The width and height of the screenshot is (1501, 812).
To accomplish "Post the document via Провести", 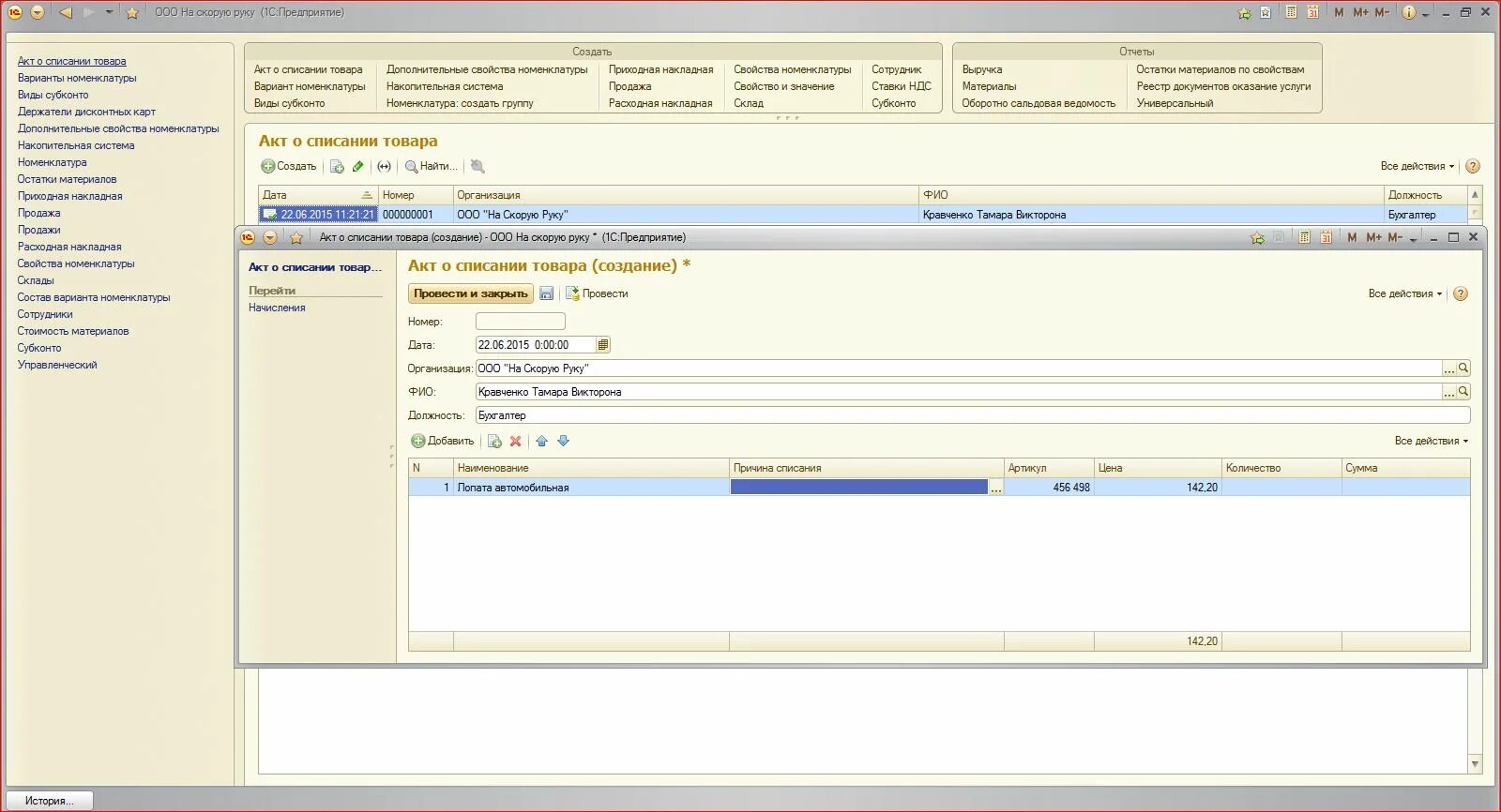I will pyautogui.click(x=597, y=293).
